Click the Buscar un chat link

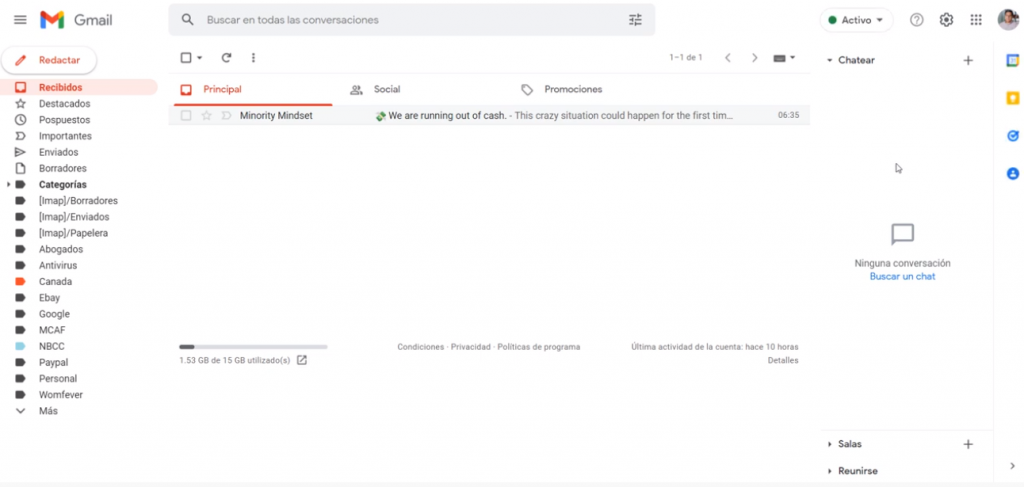[902, 276]
